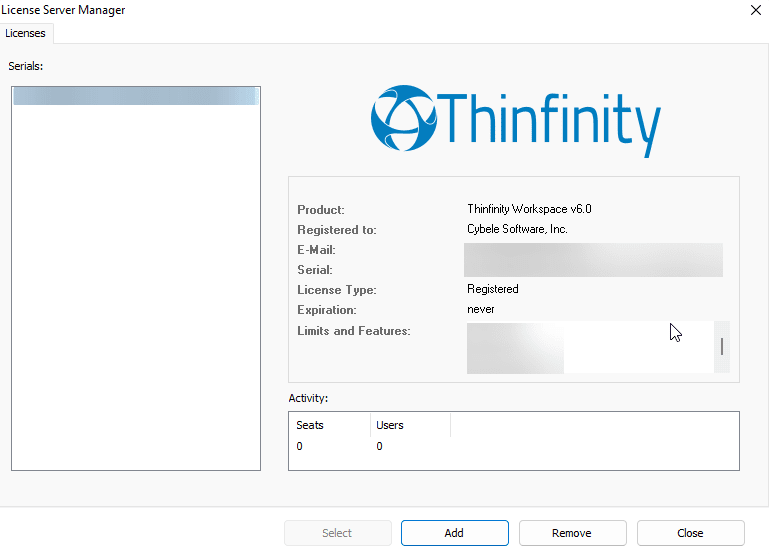Image resolution: width=769 pixels, height=554 pixels.
Task: Switch to the Licenses tab
Action: point(26,33)
